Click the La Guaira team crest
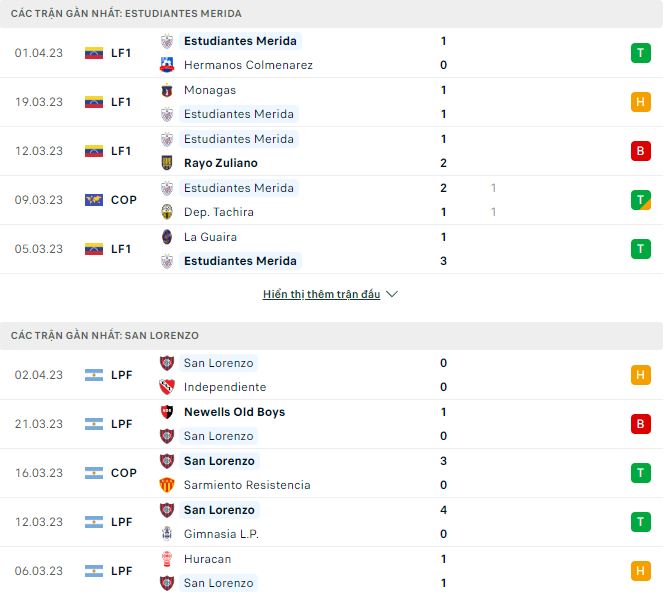The width and height of the screenshot is (665, 594). [167, 237]
